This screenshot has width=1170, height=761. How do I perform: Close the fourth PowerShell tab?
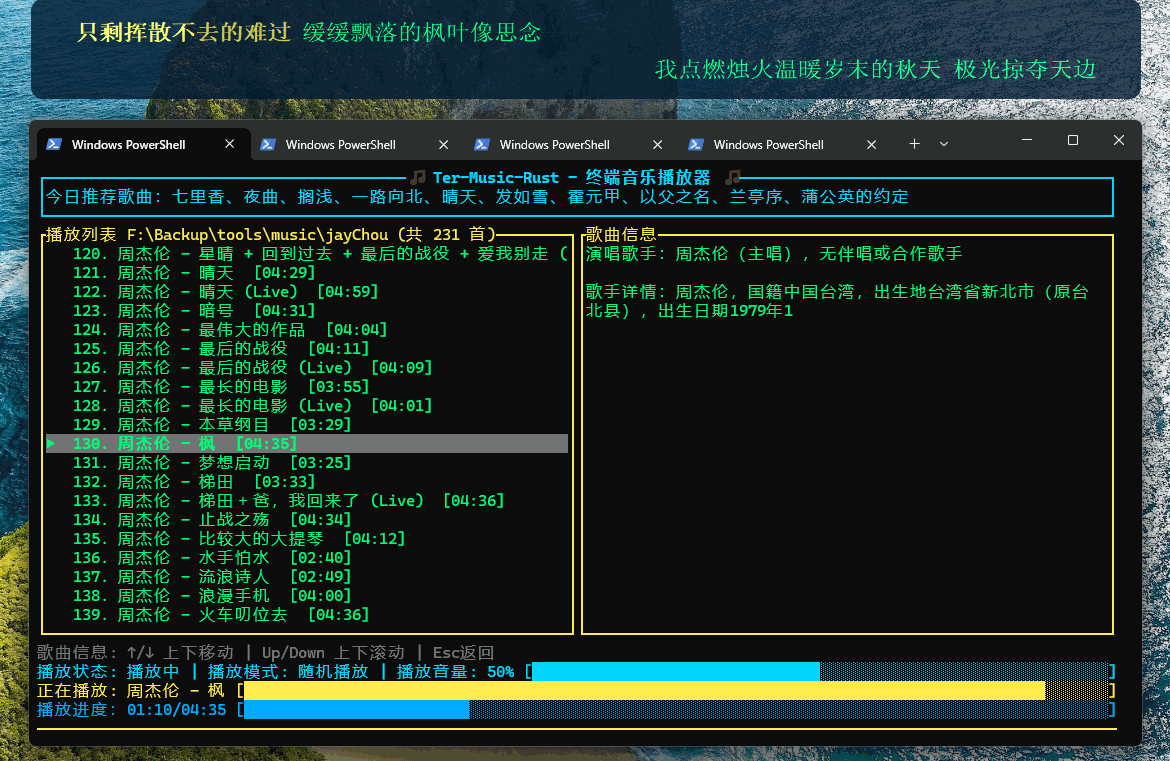tap(872, 145)
